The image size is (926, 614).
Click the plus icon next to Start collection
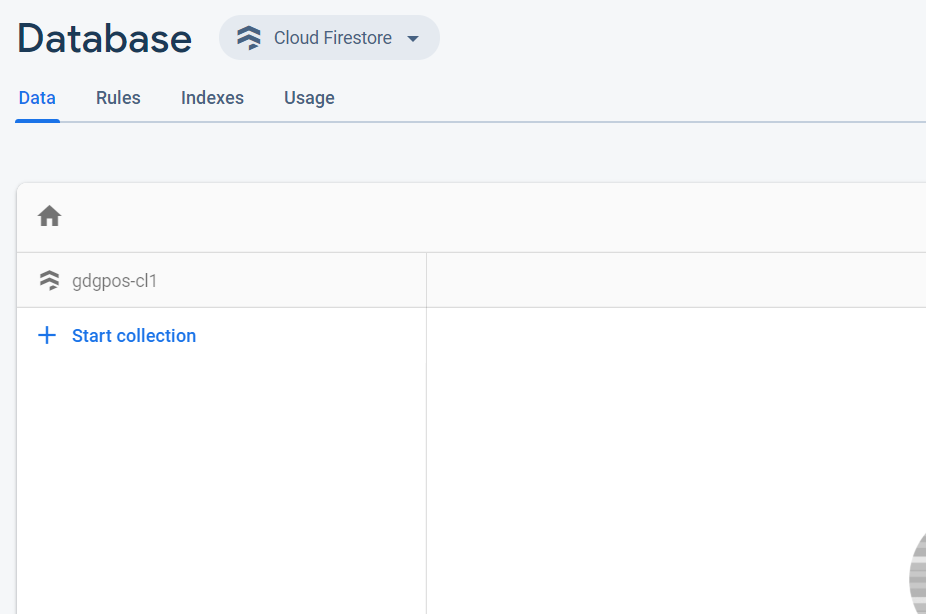47,335
